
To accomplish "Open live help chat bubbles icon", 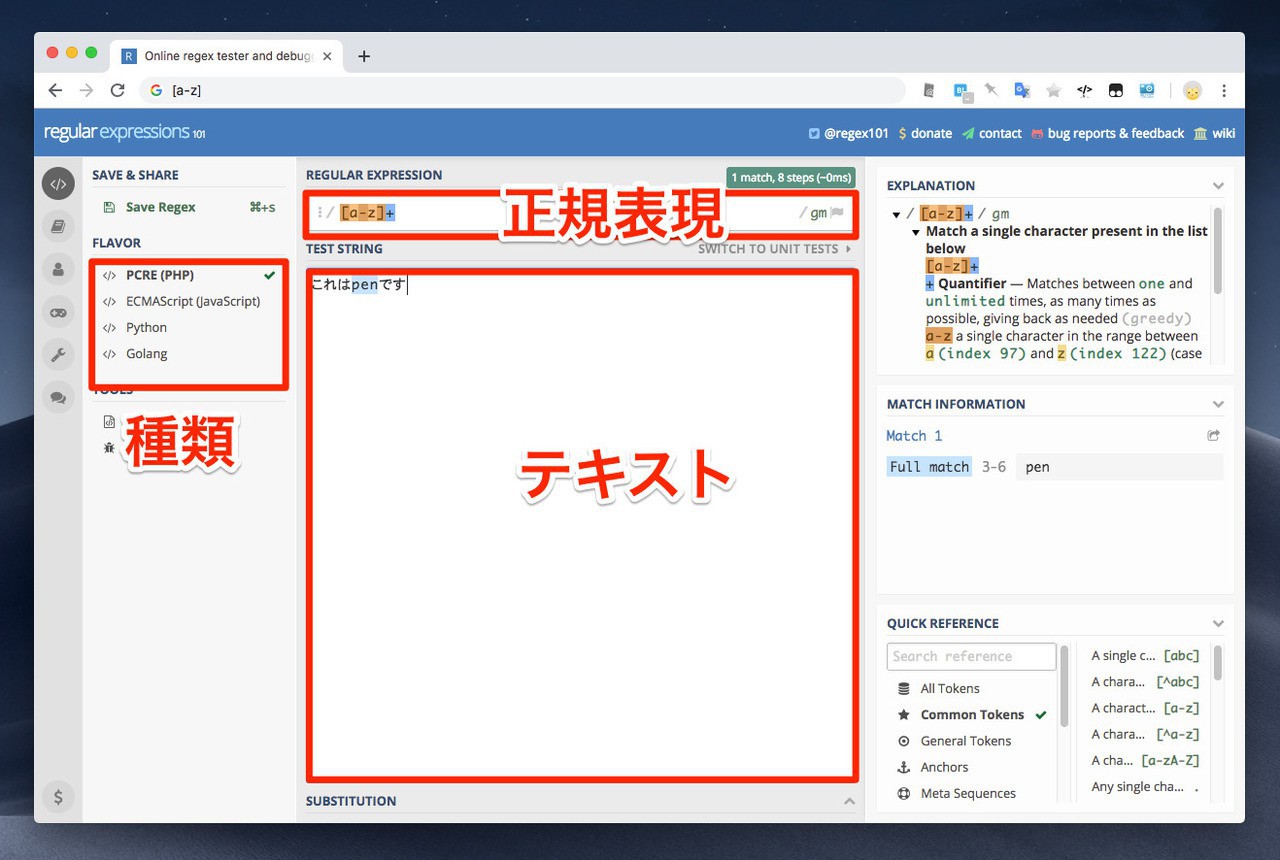I will (x=58, y=397).
